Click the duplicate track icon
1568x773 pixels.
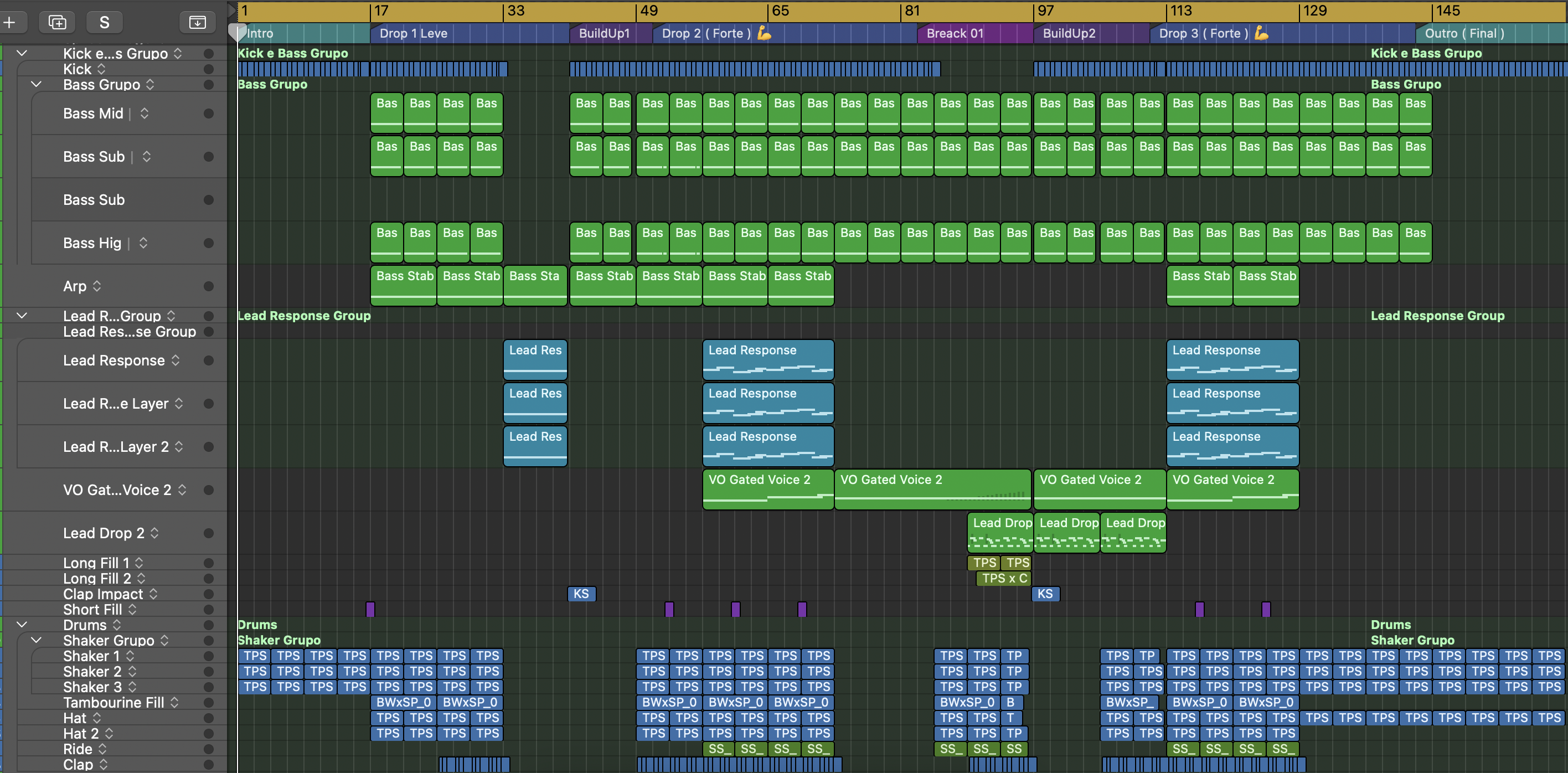pyautogui.click(x=57, y=23)
